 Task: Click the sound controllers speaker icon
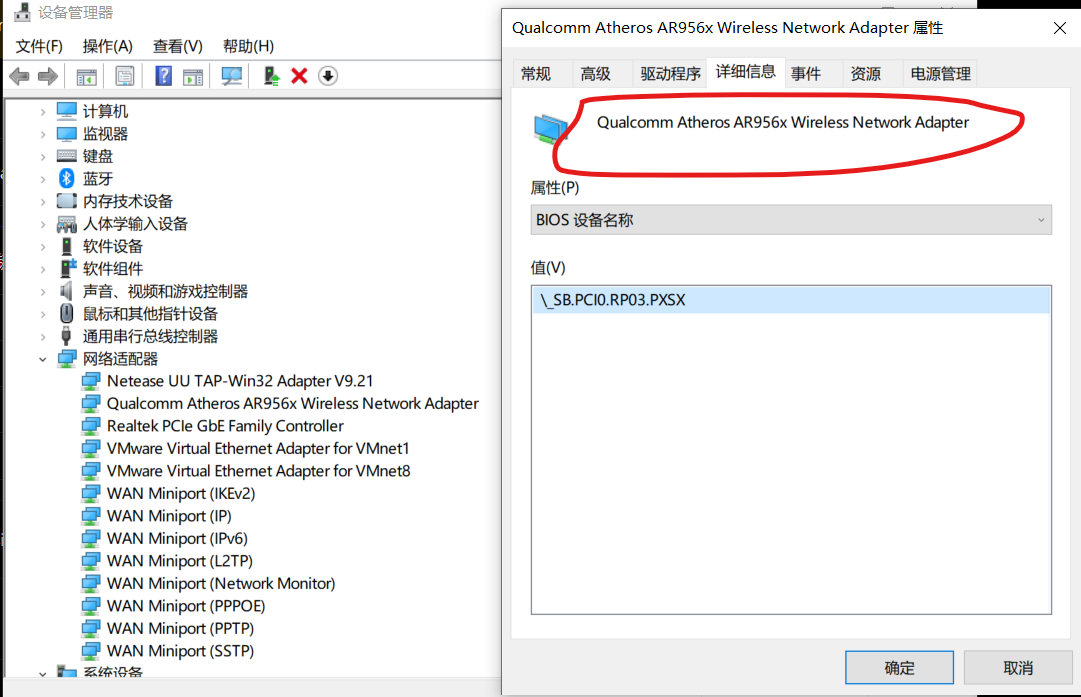(66, 291)
